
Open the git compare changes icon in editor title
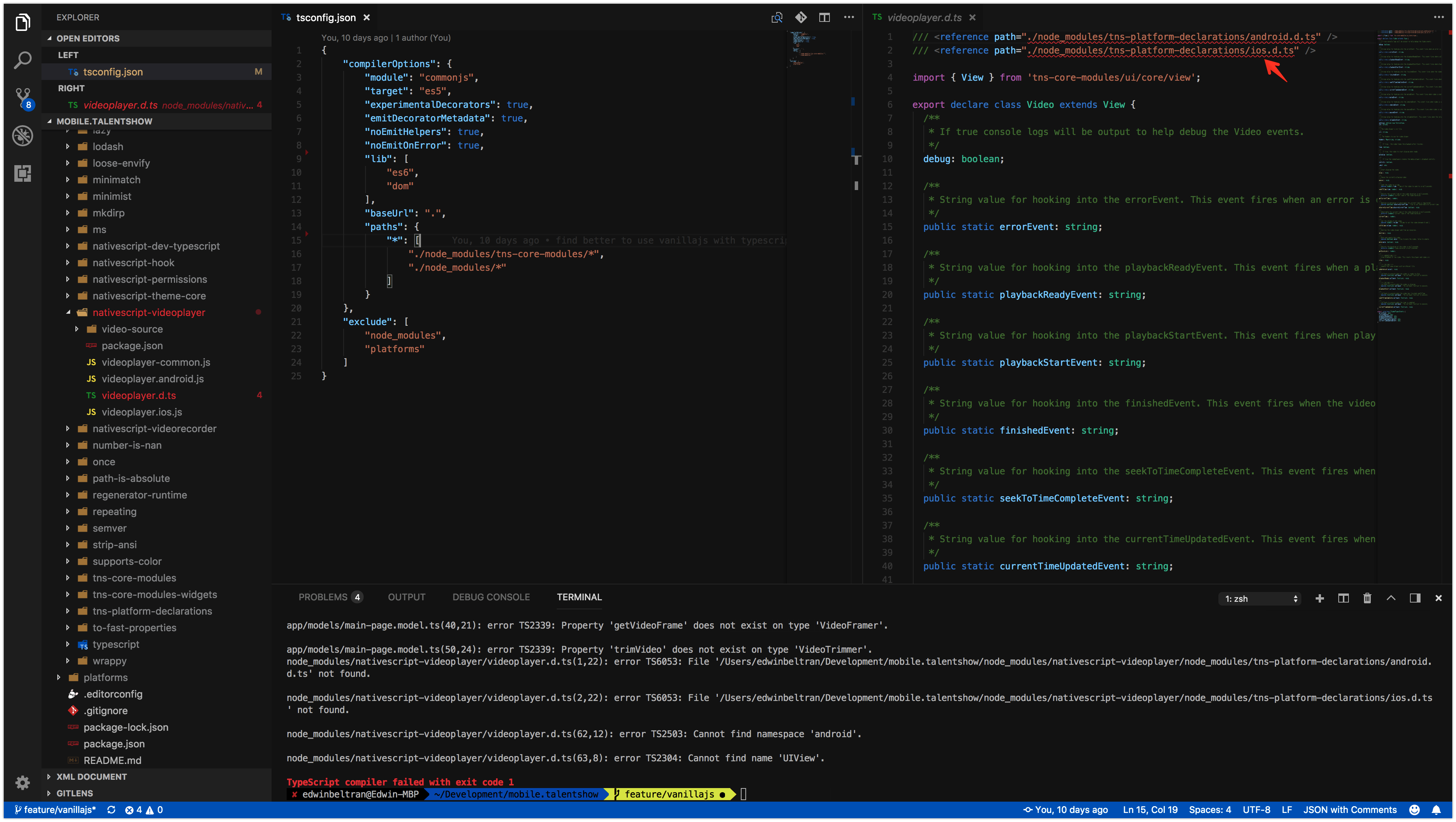pos(801,17)
